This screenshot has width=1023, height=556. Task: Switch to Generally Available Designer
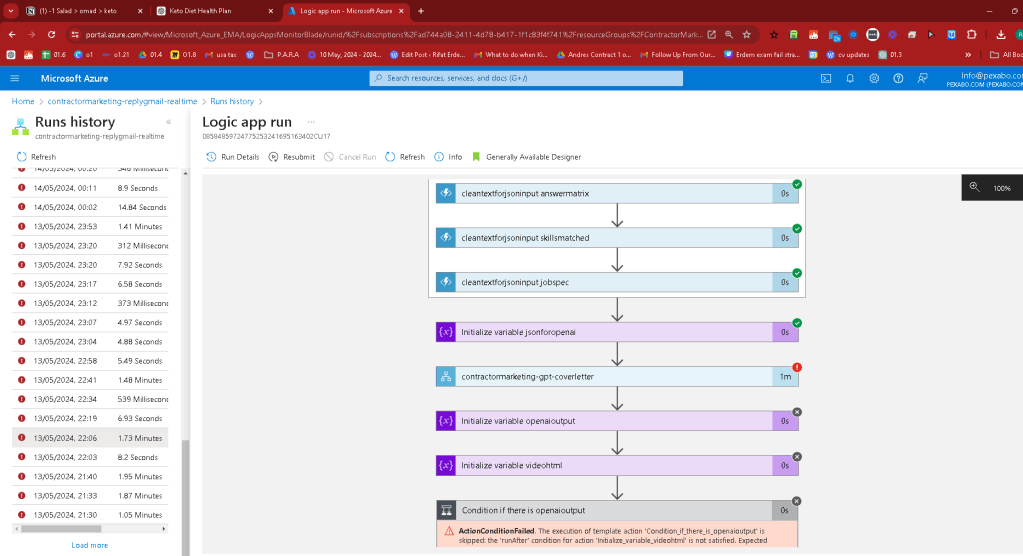pyautogui.click(x=527, y=157)
